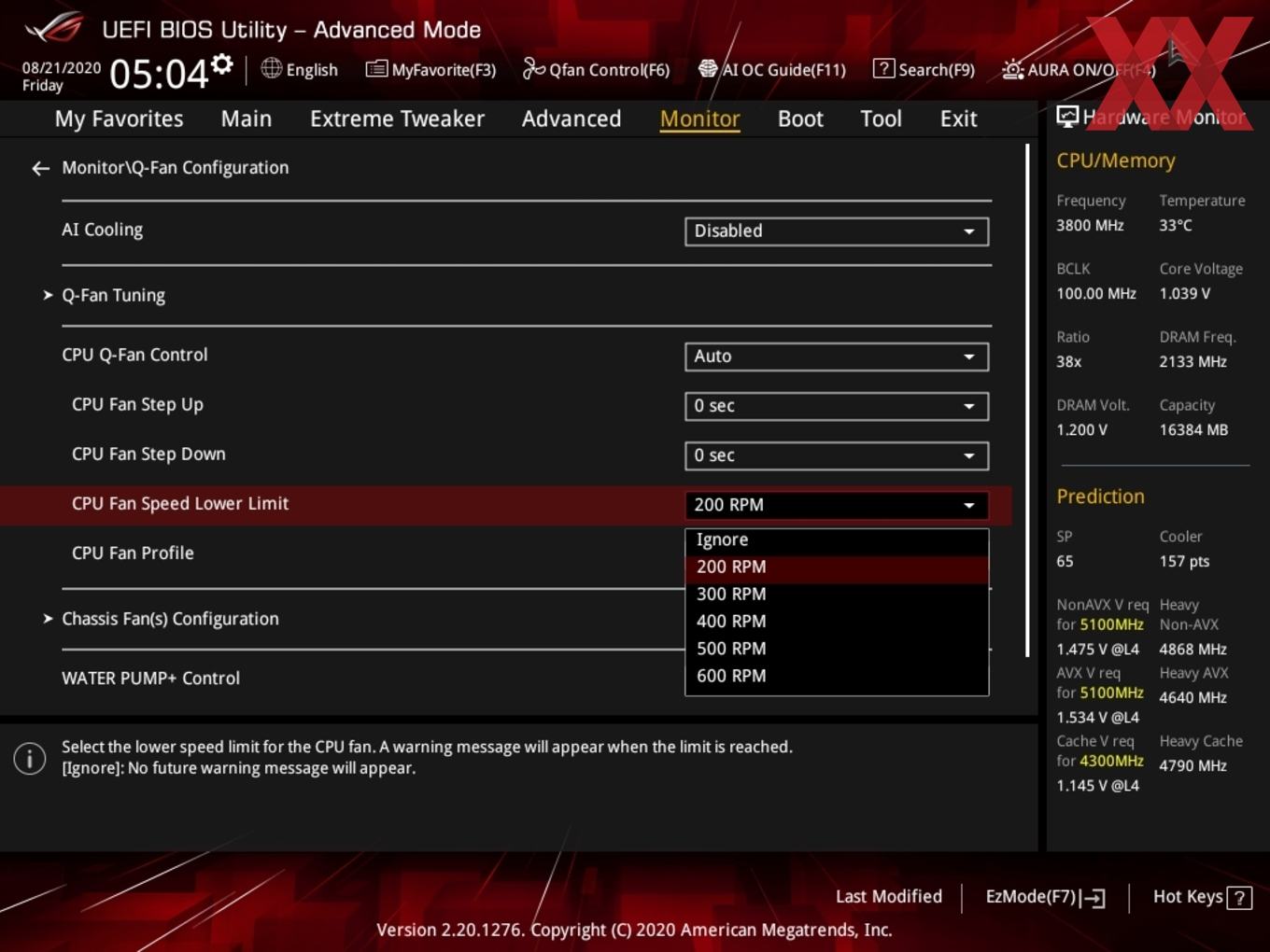Screen dimensions: 1270x952
Task: Go to the Exit tab
Action: coord(958,119)
